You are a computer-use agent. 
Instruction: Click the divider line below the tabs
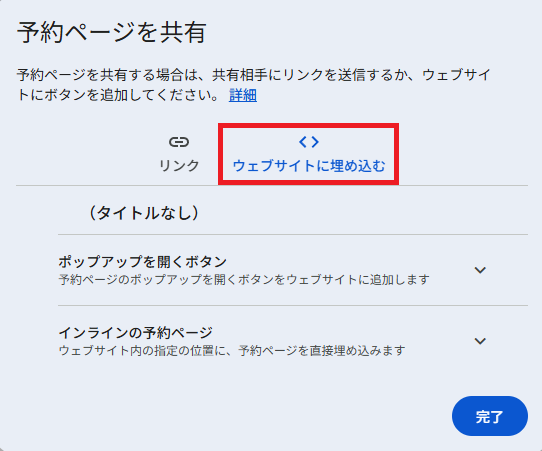click(272, 186)
